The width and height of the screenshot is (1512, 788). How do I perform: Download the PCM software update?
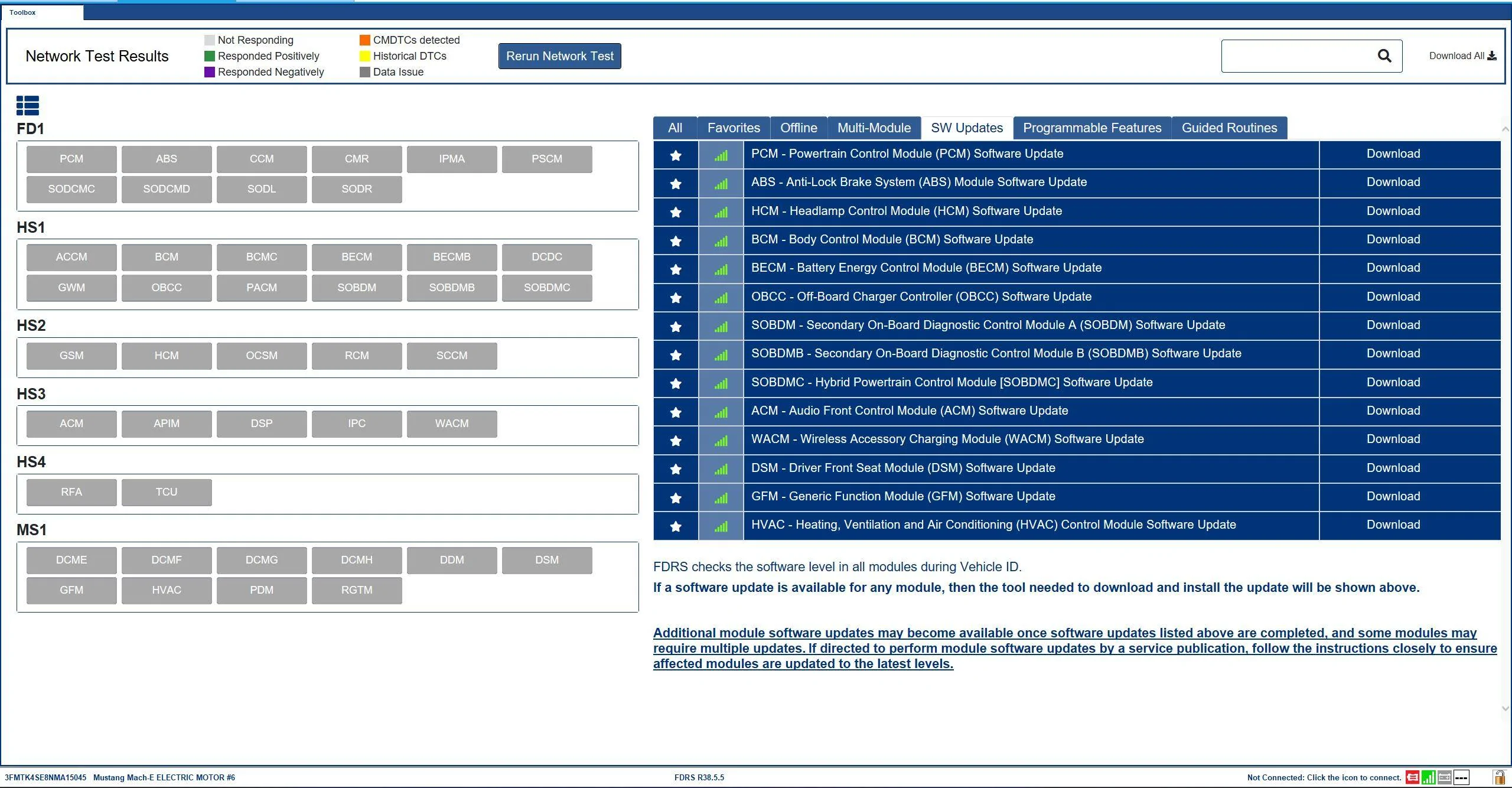[1393, 154]
